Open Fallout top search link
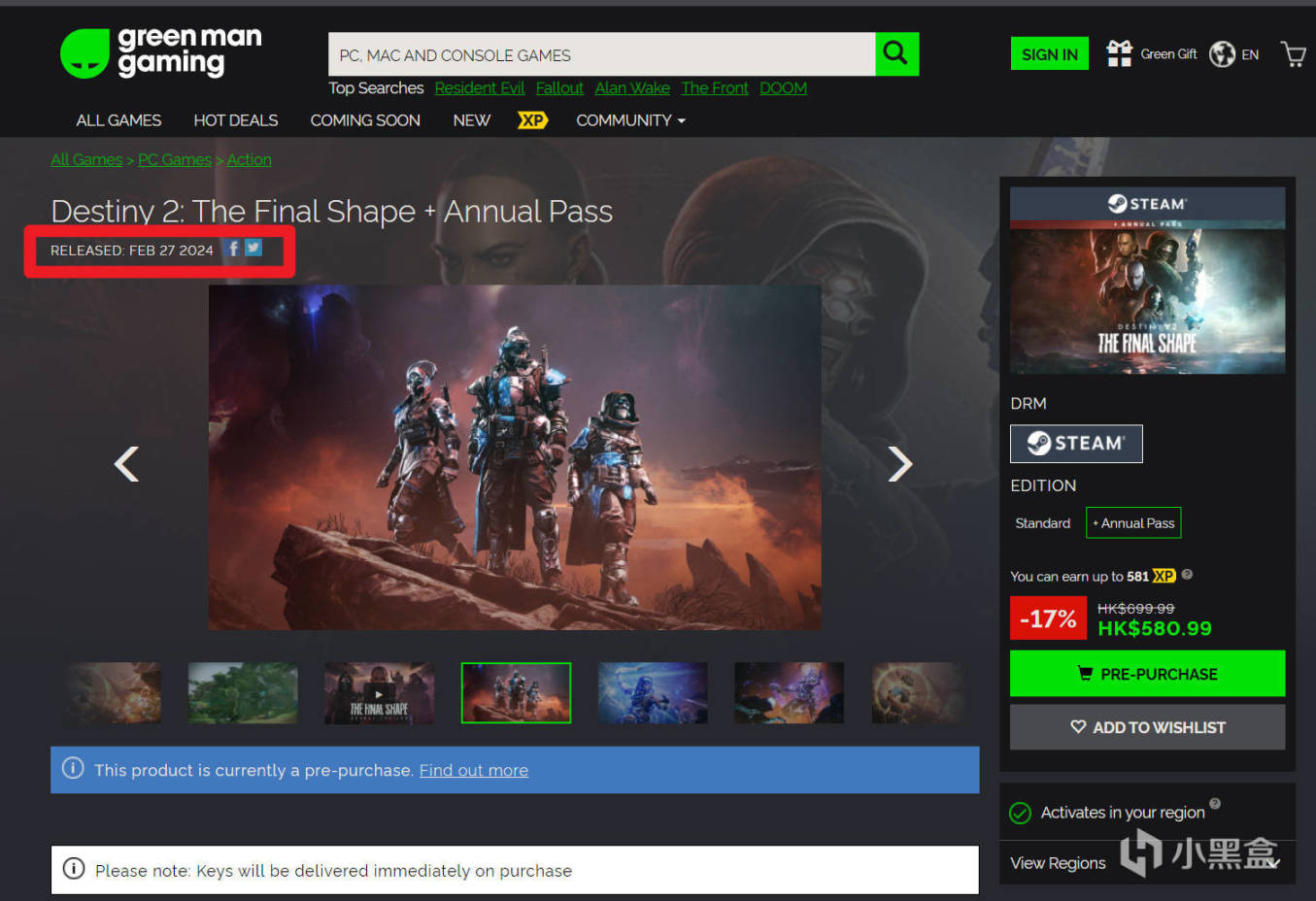Viewport: 1316px width, 901px height. coord(559,88)
